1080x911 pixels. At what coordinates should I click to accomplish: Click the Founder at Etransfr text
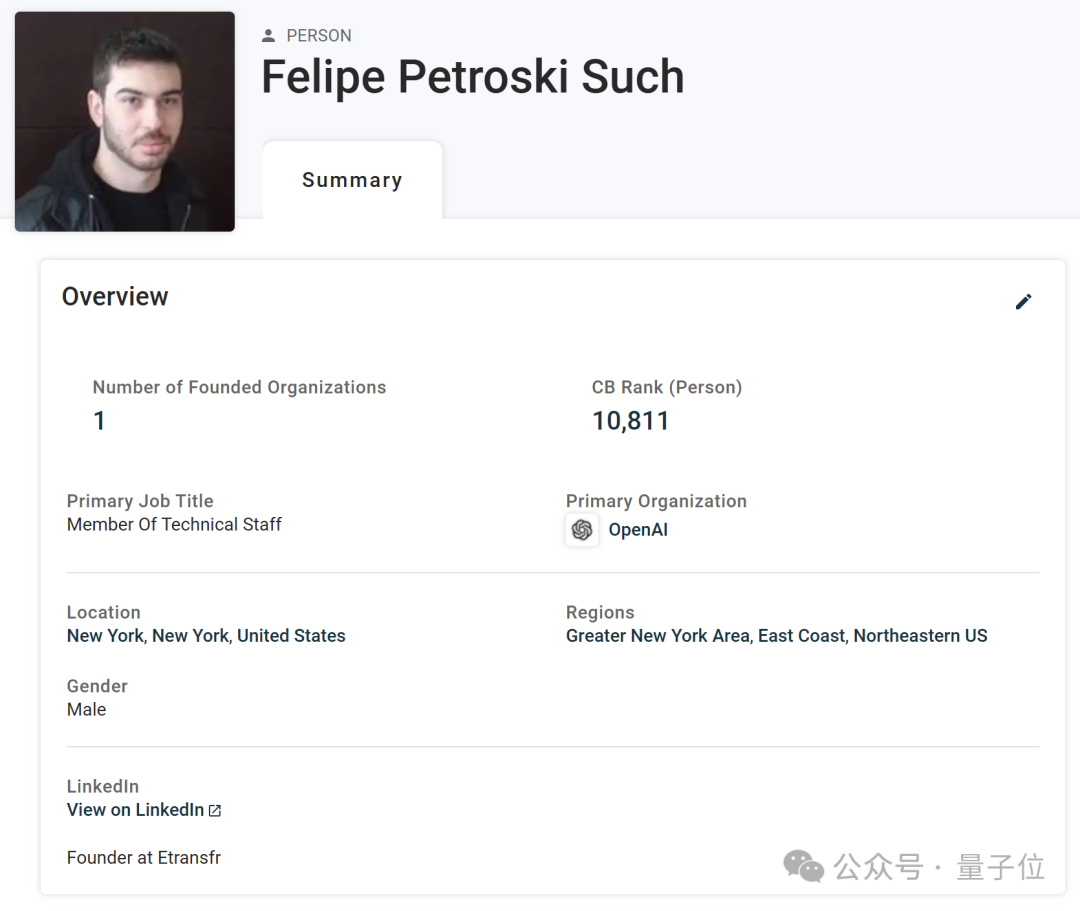144,858
